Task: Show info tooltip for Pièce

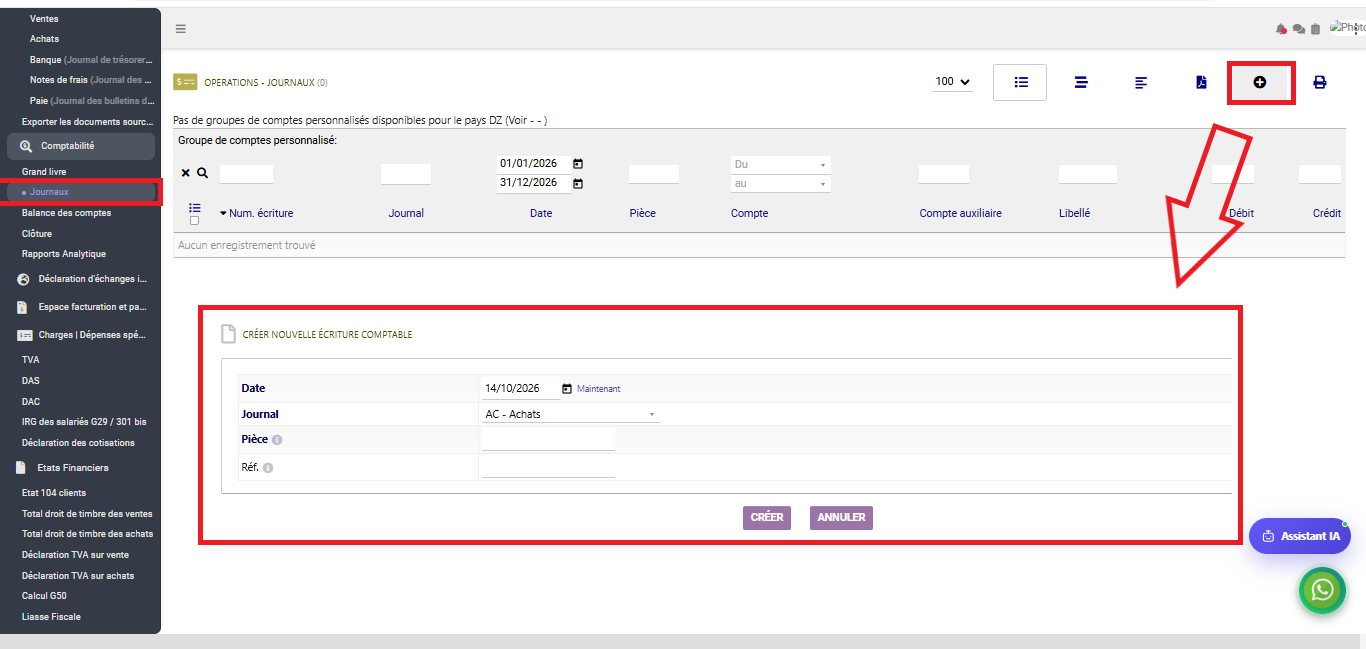Action: pyautogui.click(x=277, y=439)
